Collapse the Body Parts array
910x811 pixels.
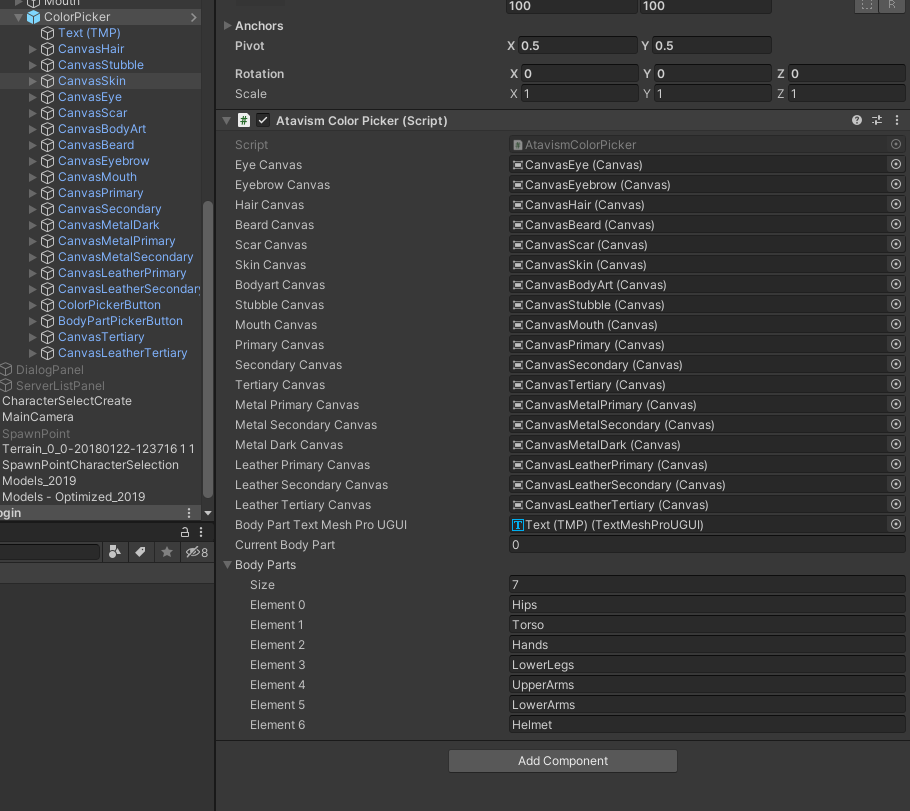(228, 565)
